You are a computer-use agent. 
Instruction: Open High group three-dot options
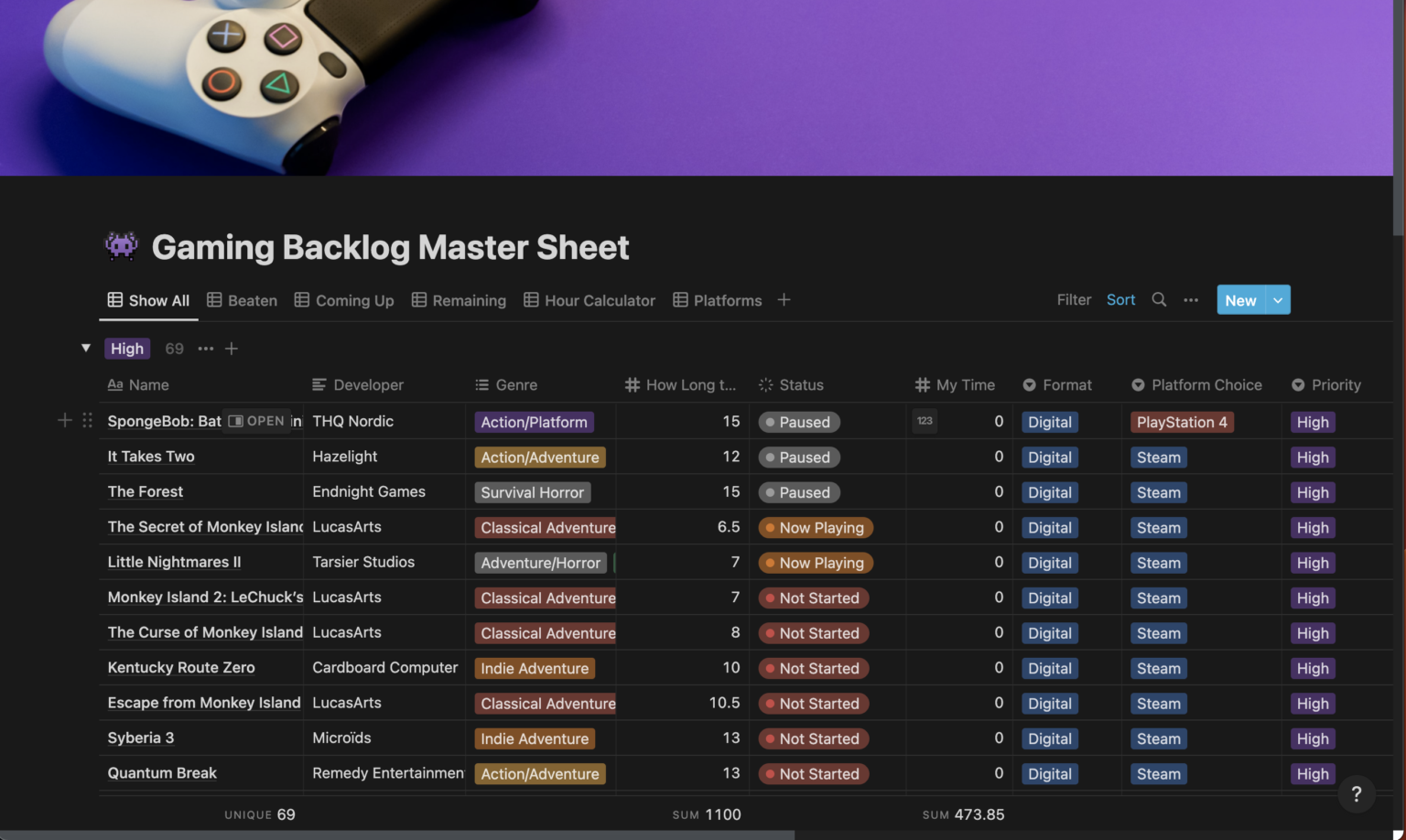pos(206,349)
